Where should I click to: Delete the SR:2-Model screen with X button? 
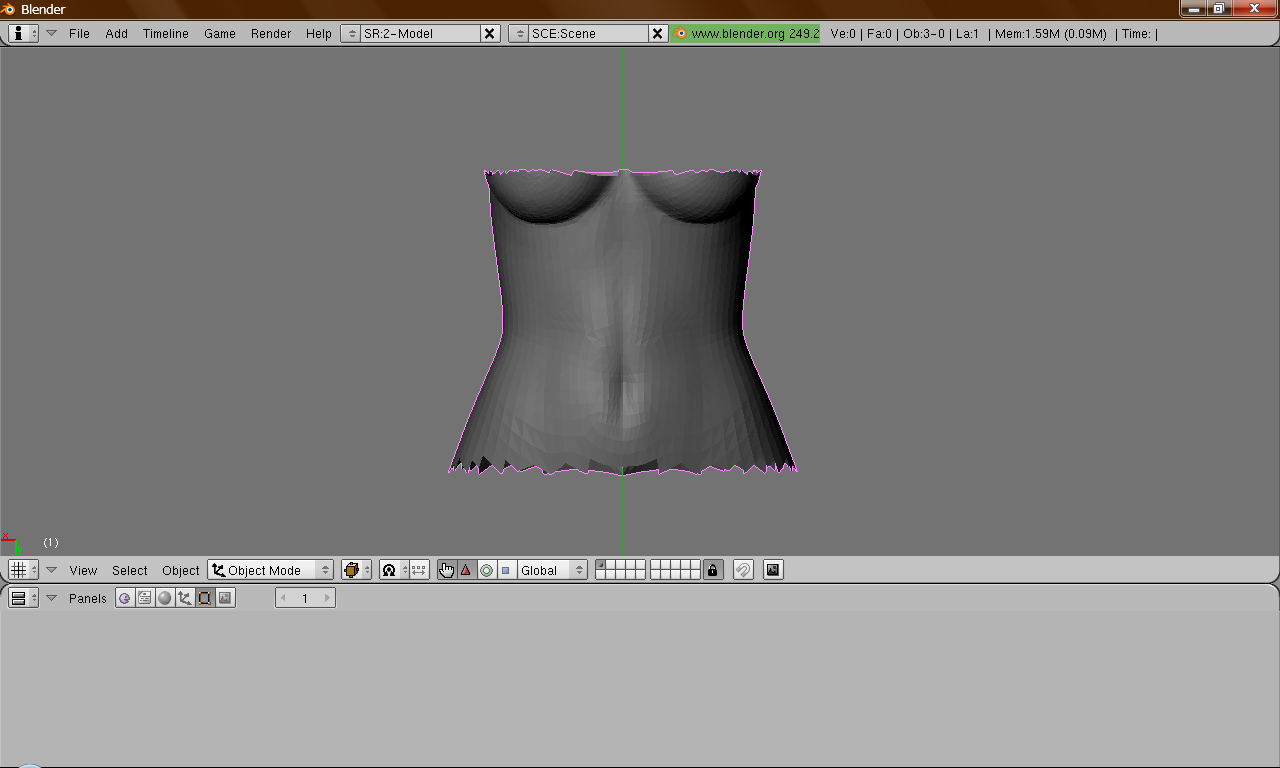490,33
